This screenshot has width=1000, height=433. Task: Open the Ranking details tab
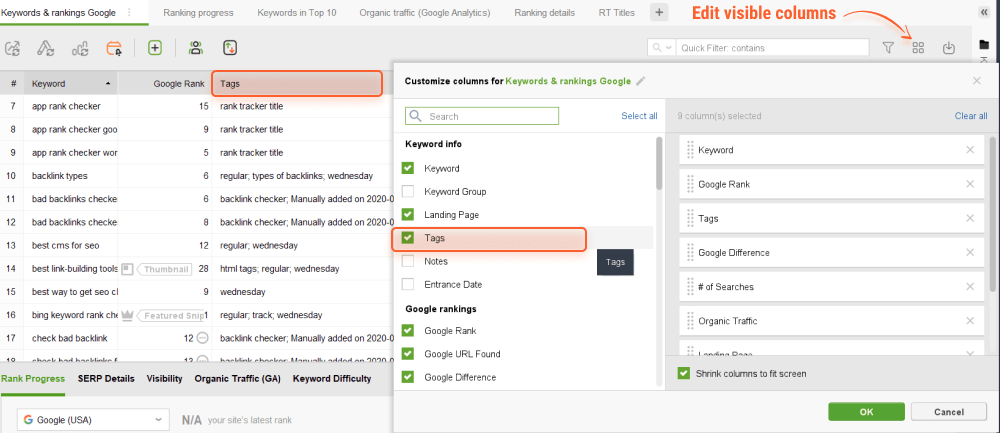(x=544, y=12)
